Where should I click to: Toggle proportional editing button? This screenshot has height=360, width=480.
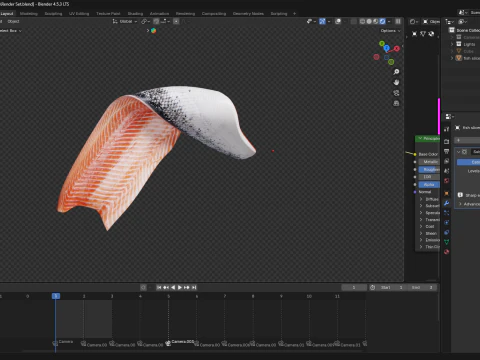coord(176,21)
